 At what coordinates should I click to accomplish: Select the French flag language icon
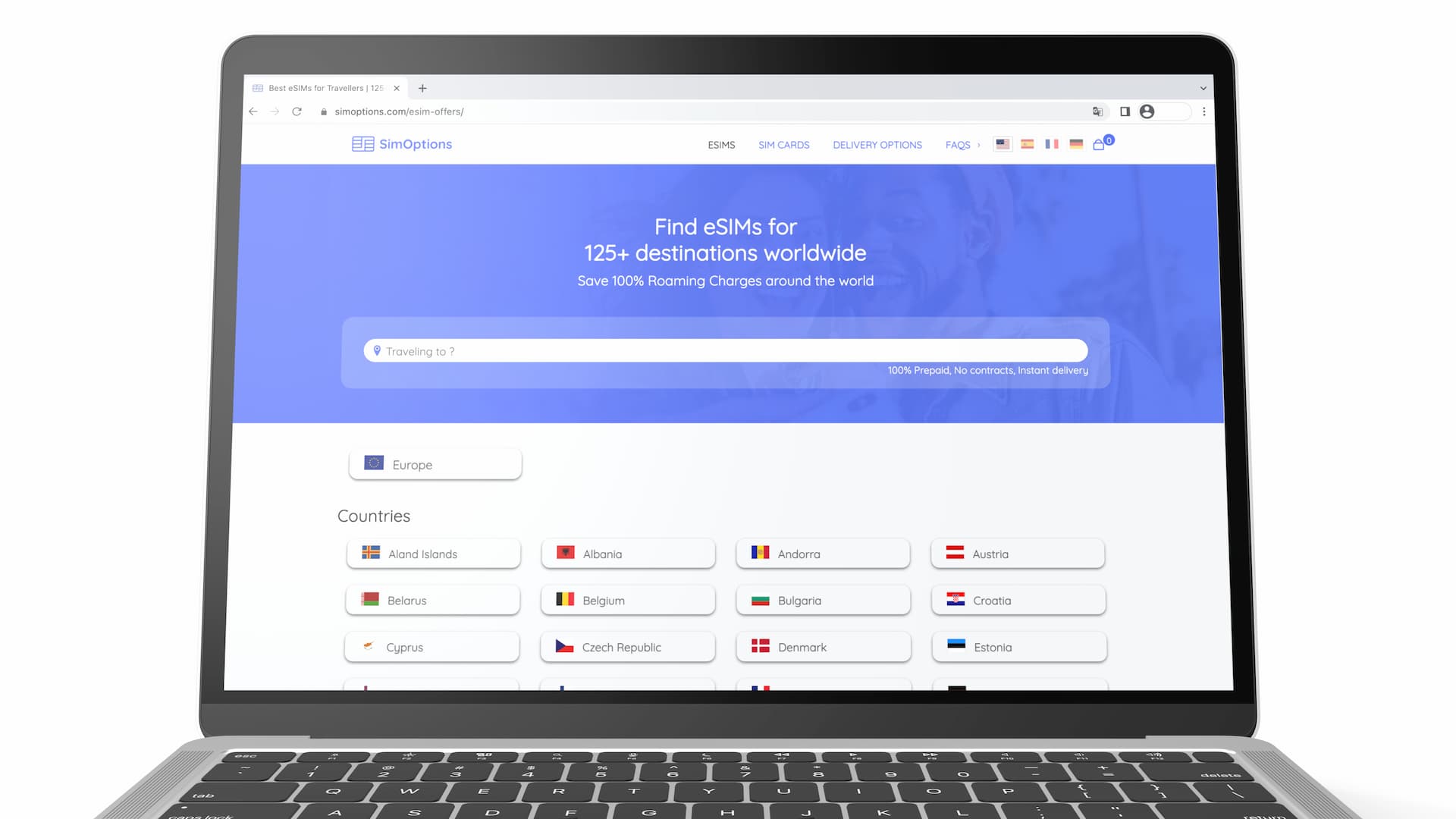tap(1050, 143)
